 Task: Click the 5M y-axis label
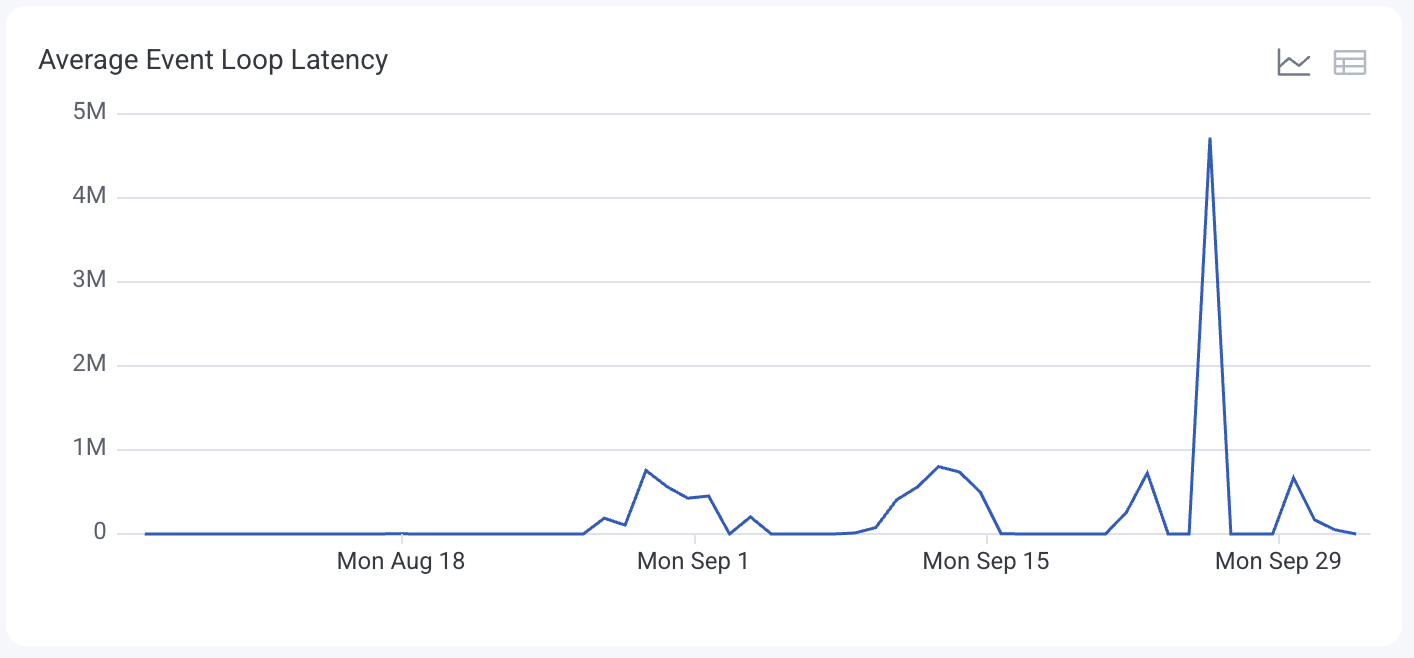tap(90, 112)
